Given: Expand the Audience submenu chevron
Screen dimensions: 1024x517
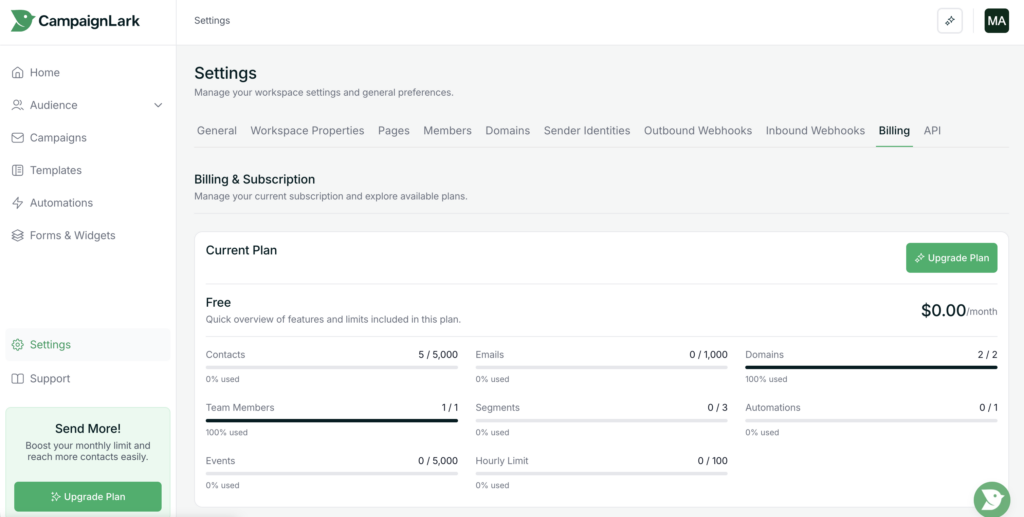Looking at the screenshot, I should coord(158,105).
